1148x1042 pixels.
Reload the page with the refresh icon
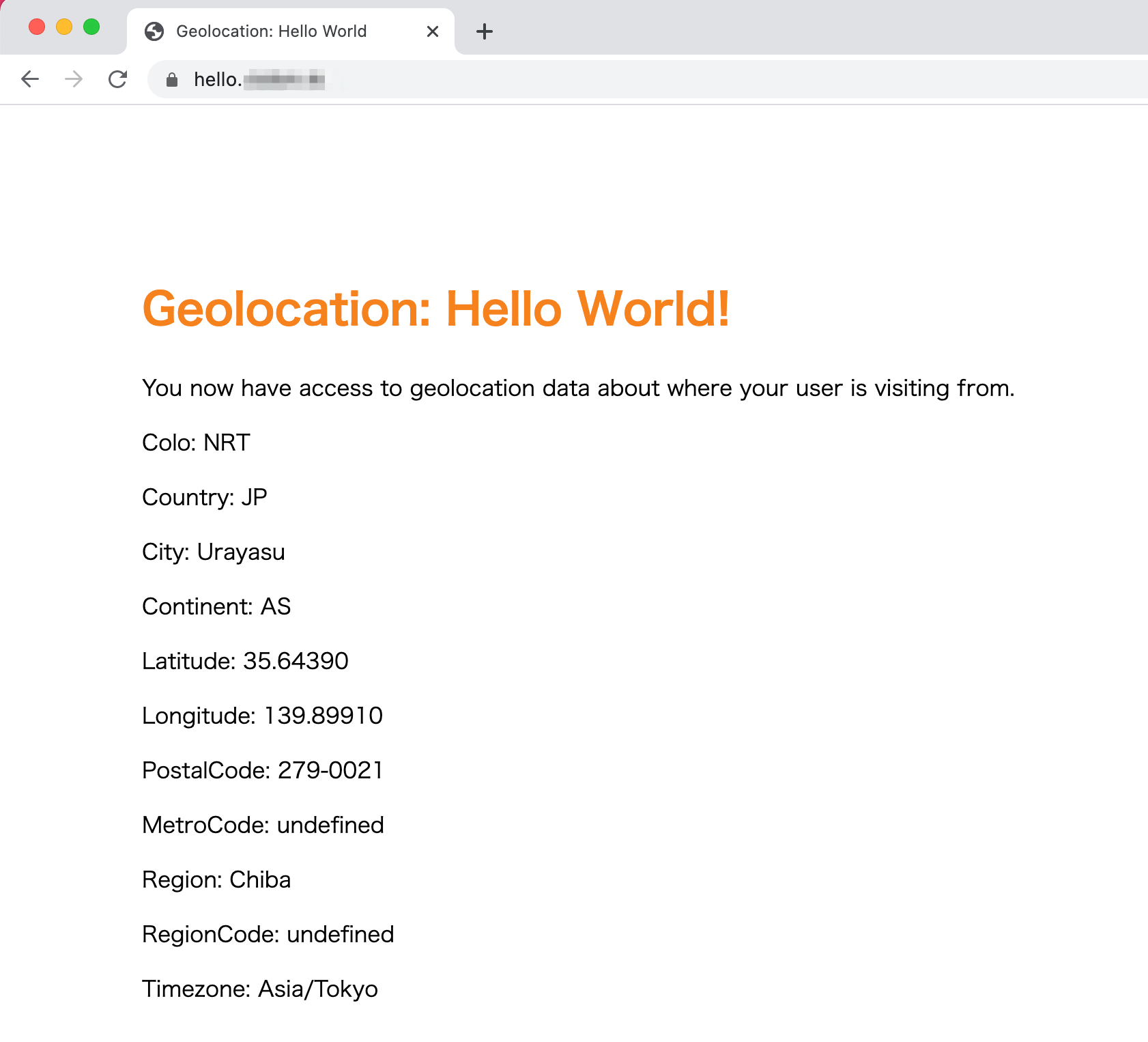click(x=118, y=79)
